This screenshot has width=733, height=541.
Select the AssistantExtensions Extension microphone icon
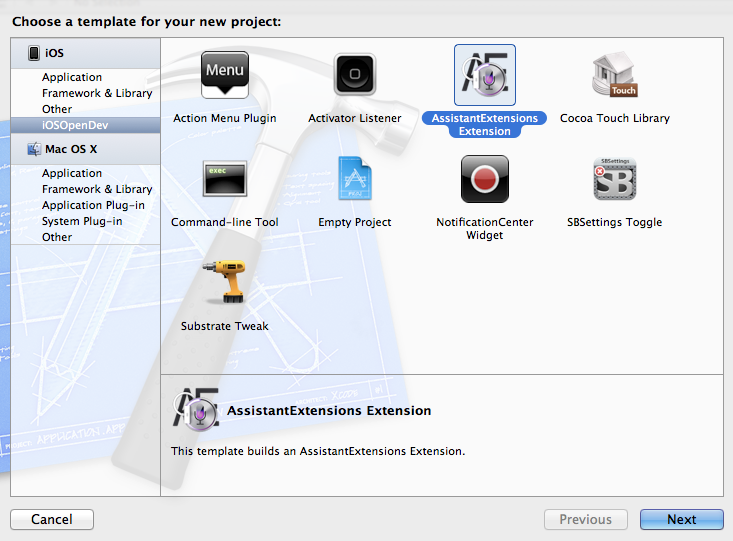coord(484,75)
